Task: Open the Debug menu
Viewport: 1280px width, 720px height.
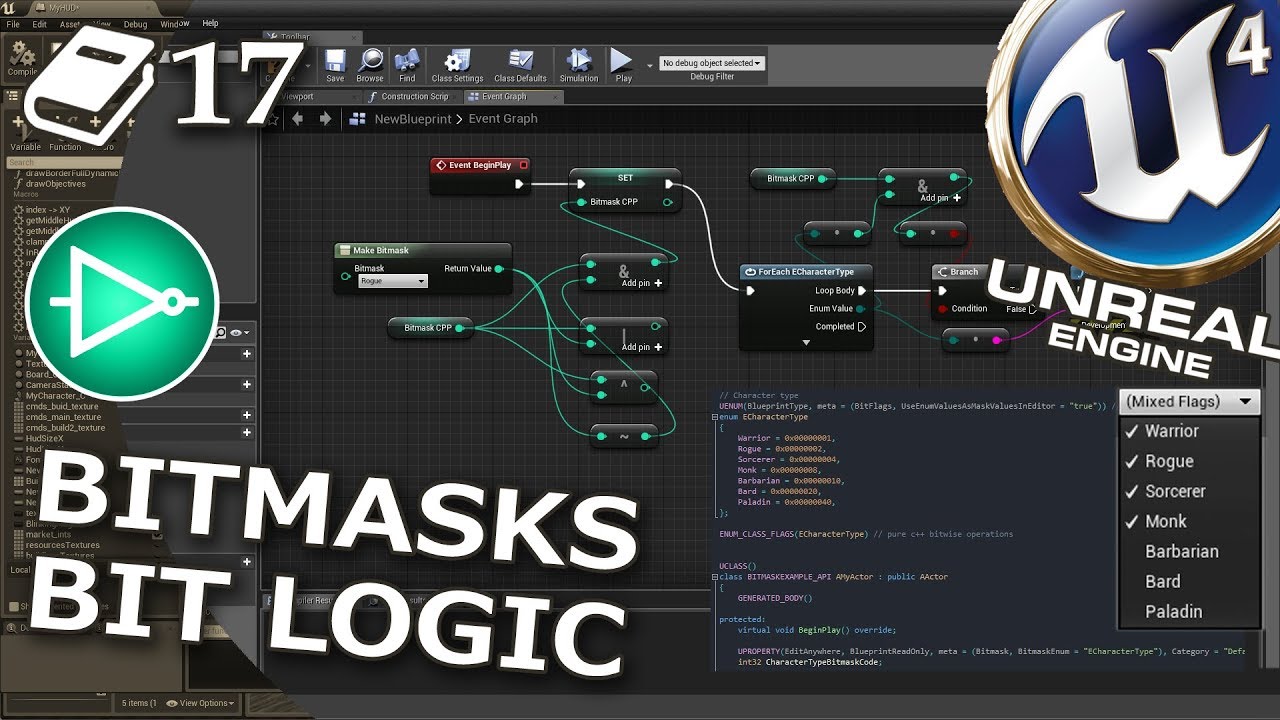Action: point(135,24)
